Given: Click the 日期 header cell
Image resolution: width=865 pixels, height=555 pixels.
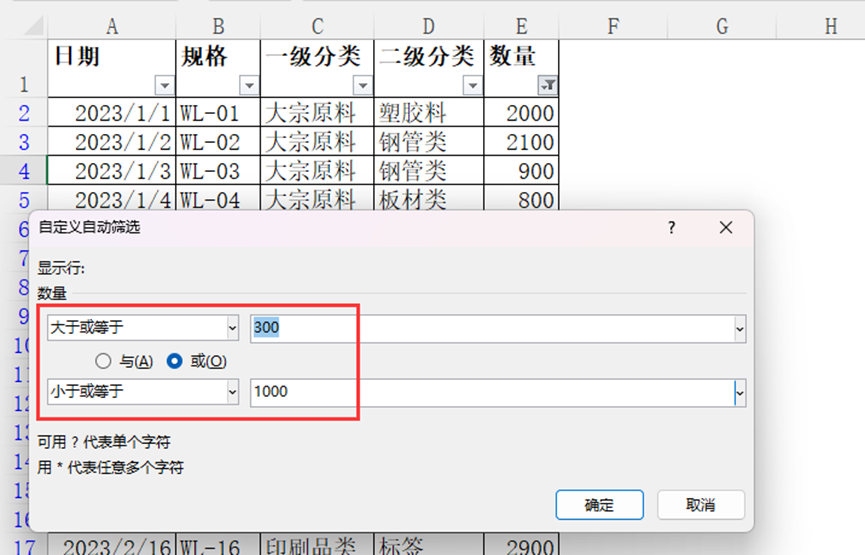Looking at the screenshot, I should [111, 68].
